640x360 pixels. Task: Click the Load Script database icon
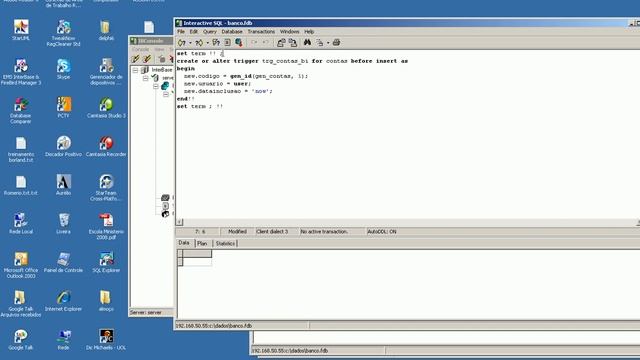coord(239,42)
